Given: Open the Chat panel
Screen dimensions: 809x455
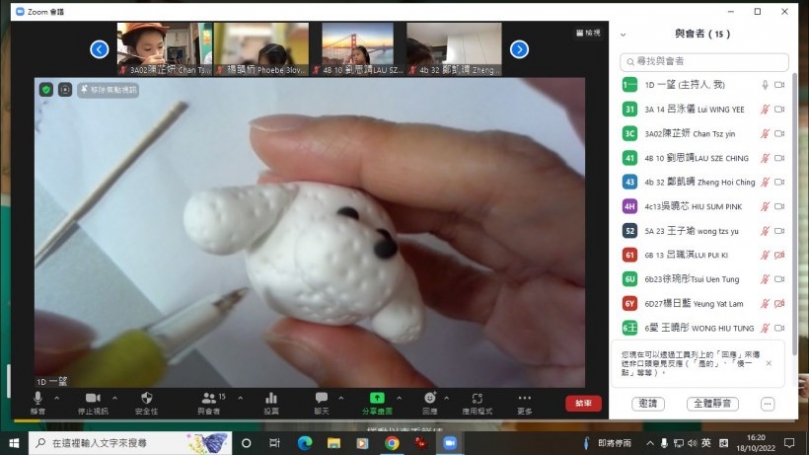Looking at the screenshot, I should (x=321, y=402).
